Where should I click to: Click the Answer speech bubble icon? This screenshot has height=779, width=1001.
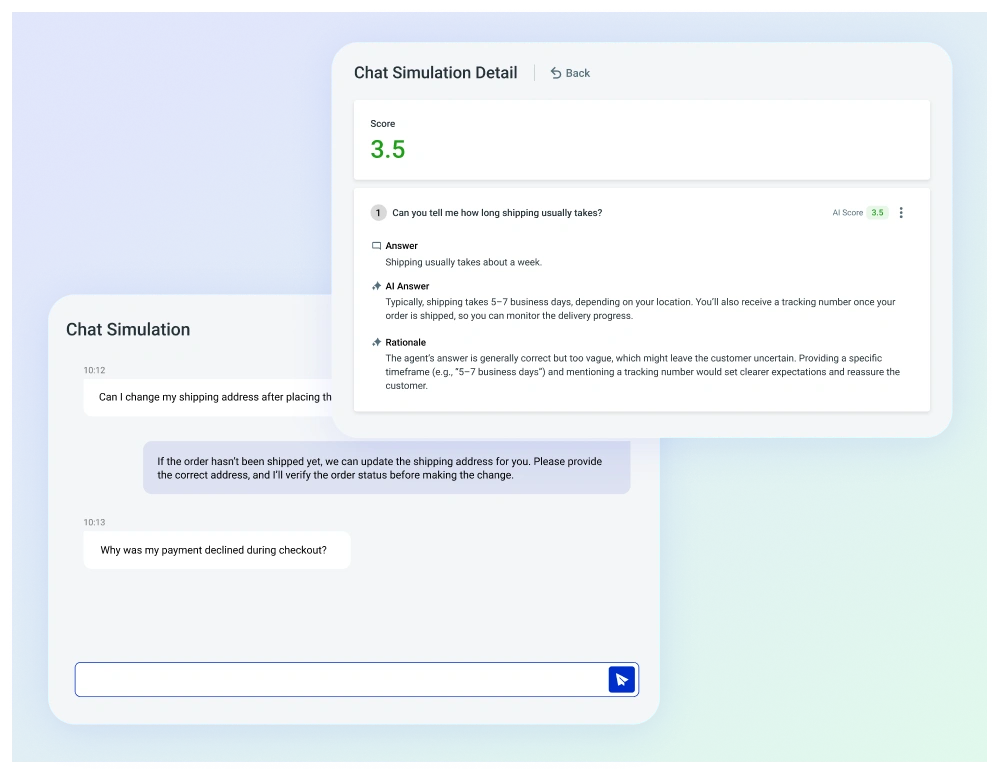point(377,246)
